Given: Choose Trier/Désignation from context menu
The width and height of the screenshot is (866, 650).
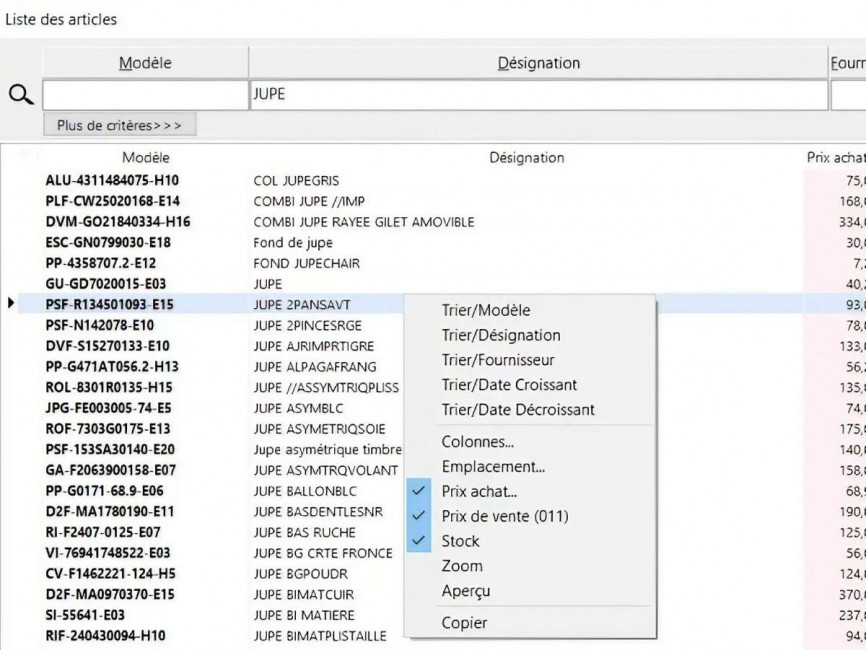Looking at the screenshot, I should 500,335.
